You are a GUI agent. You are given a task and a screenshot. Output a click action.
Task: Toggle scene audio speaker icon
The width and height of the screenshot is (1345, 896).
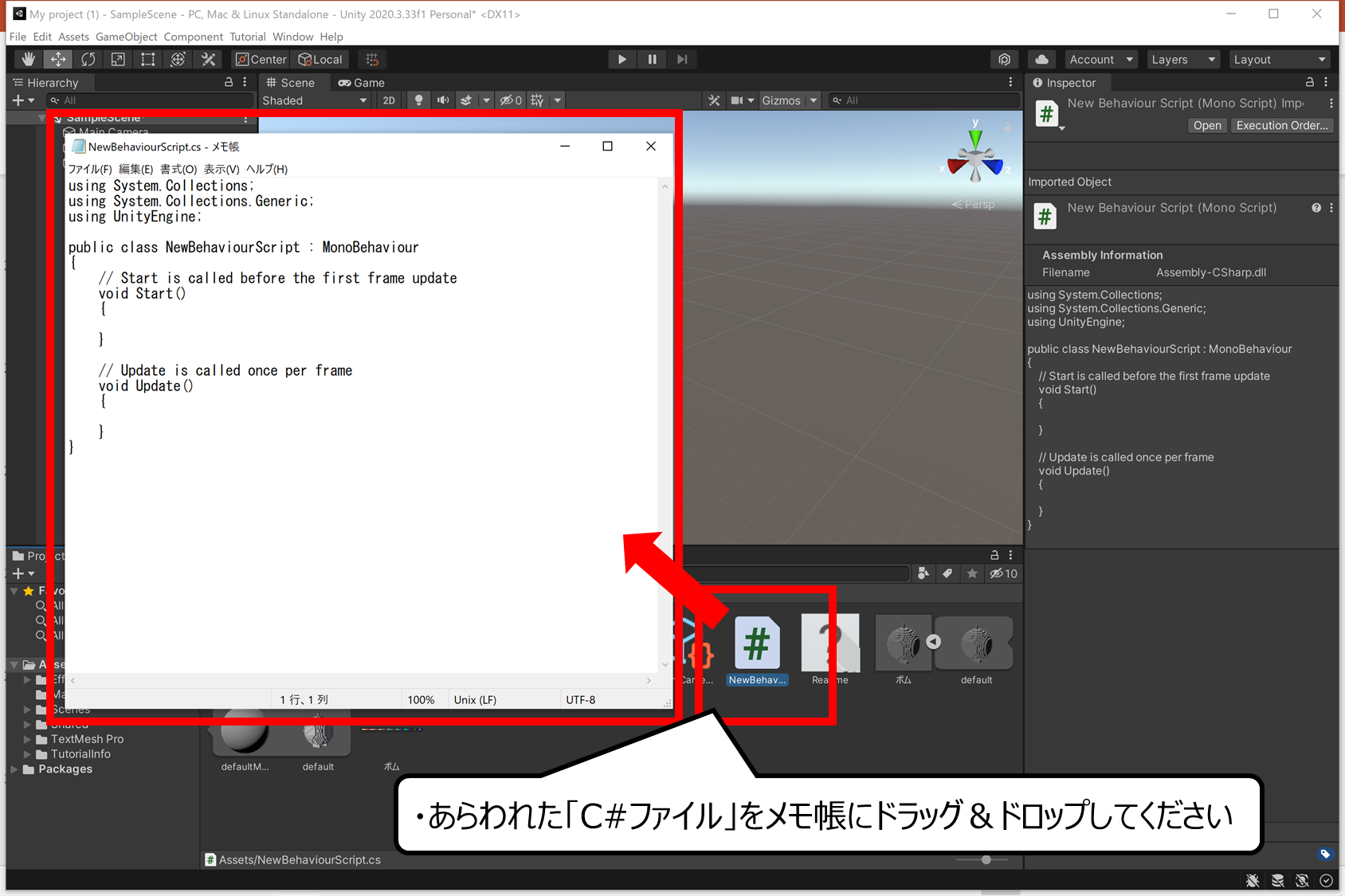tap(443, 100)
